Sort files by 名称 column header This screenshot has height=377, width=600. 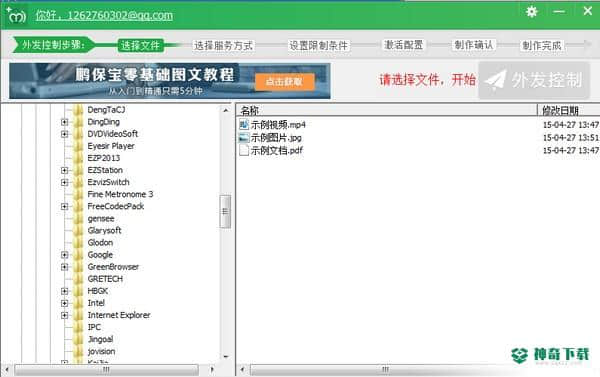coord(386,110)
